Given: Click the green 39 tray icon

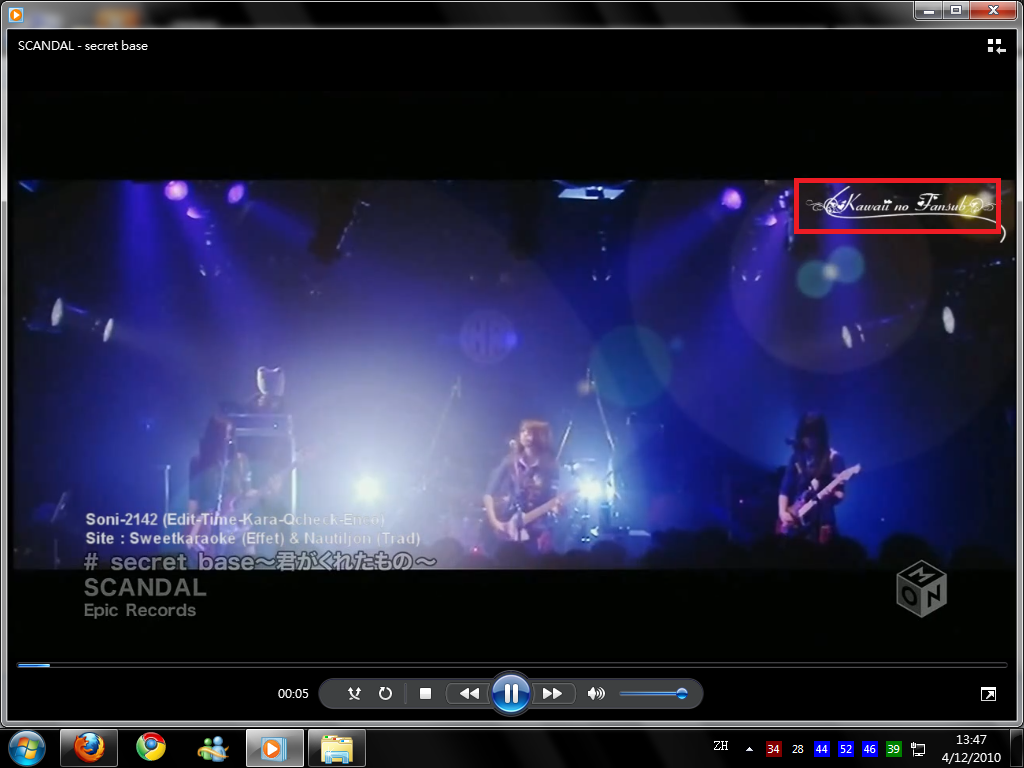Looking at the screenshot, I should [x=893, y=749].
